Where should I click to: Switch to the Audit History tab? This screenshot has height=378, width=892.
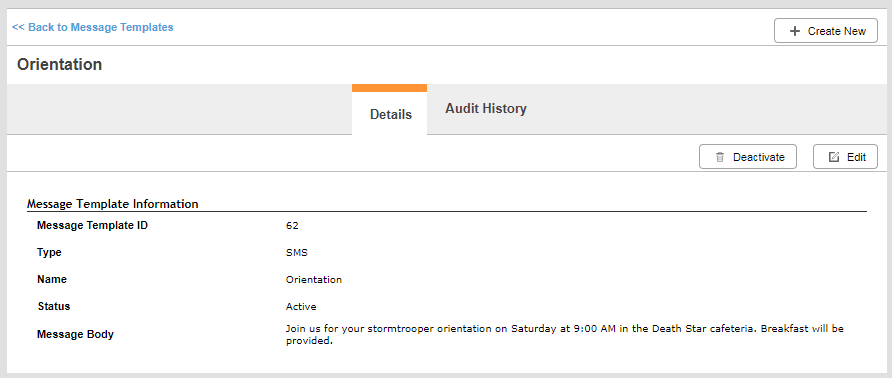coord(486,108)
